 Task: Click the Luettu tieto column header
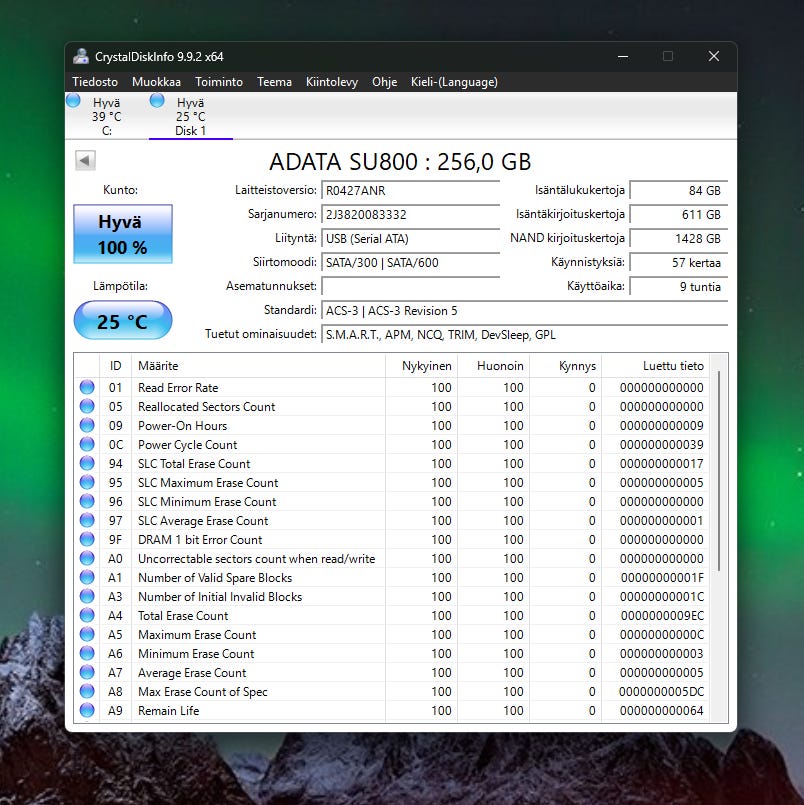coord(656,366)
